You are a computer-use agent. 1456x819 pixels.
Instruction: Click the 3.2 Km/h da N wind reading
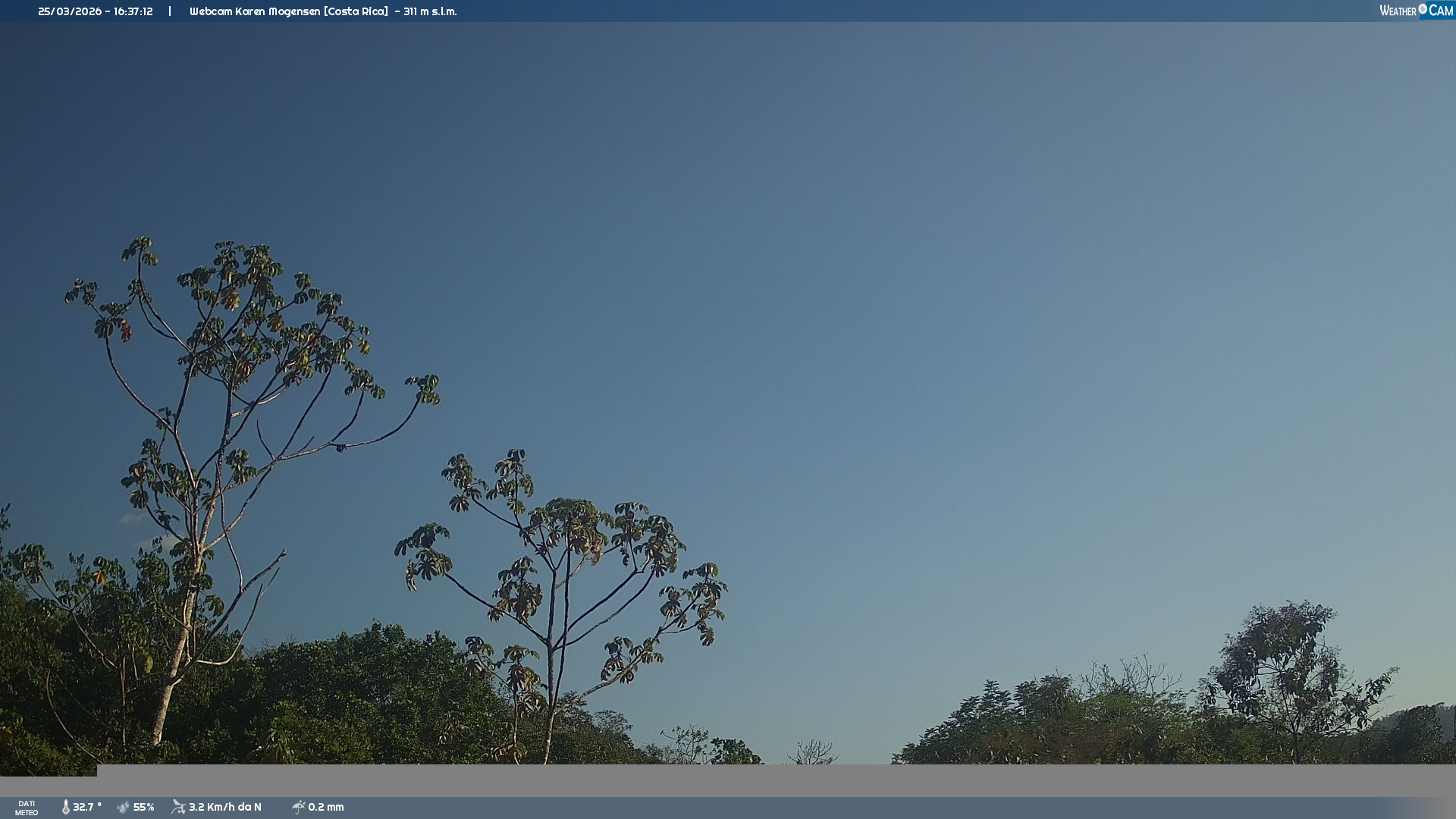click(225, 807)
